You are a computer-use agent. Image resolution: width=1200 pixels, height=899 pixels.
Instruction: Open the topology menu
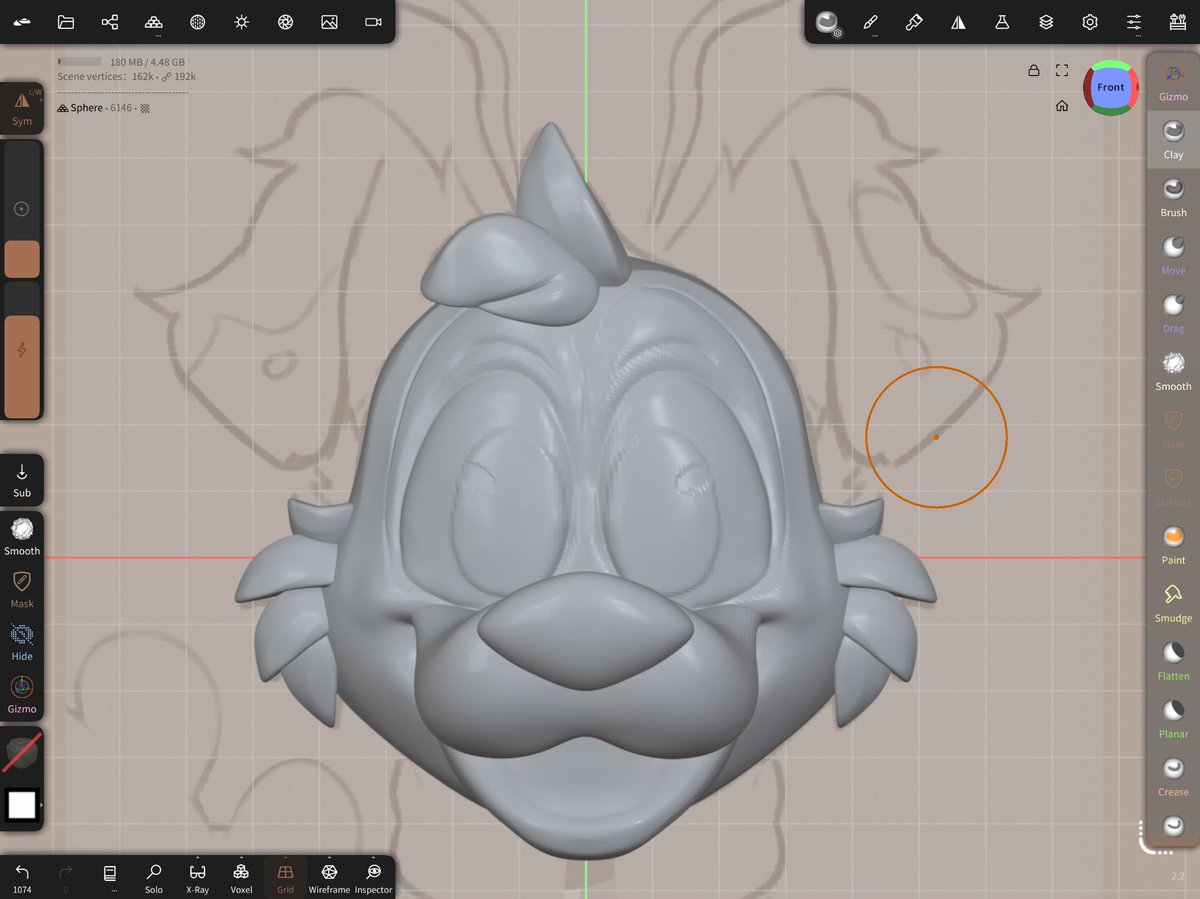153,21
